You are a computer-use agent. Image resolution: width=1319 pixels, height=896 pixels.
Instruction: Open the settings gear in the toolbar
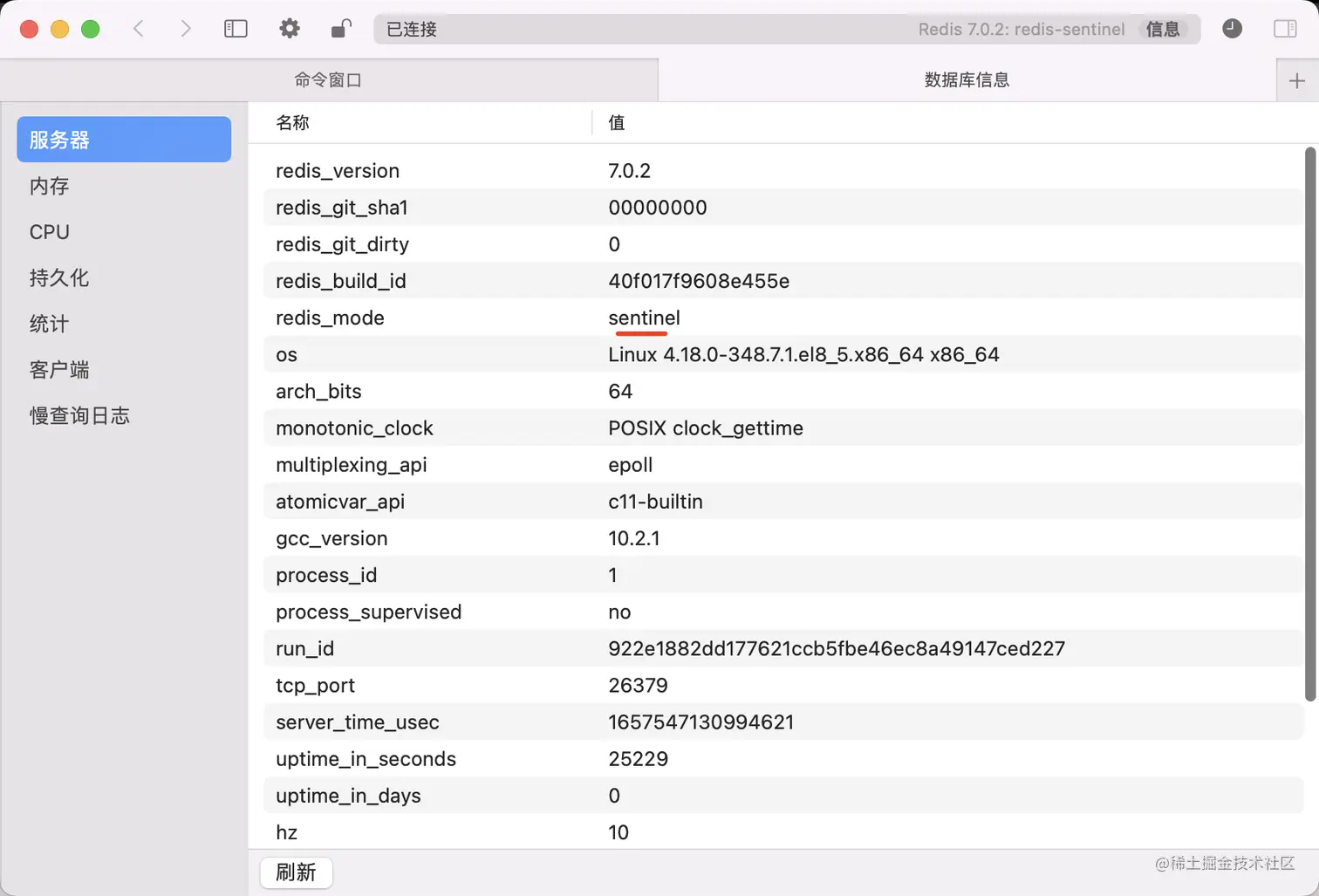coord(289,28)
